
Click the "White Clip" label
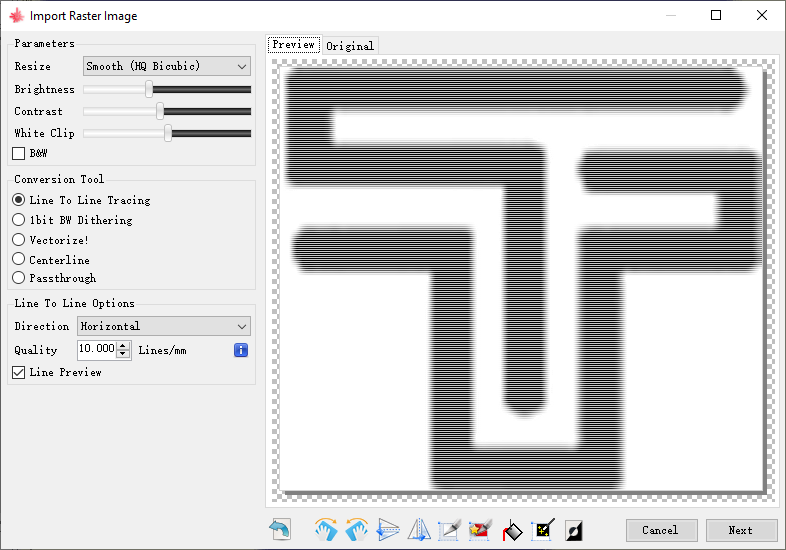pyautogui.click(x=44, y=133)
